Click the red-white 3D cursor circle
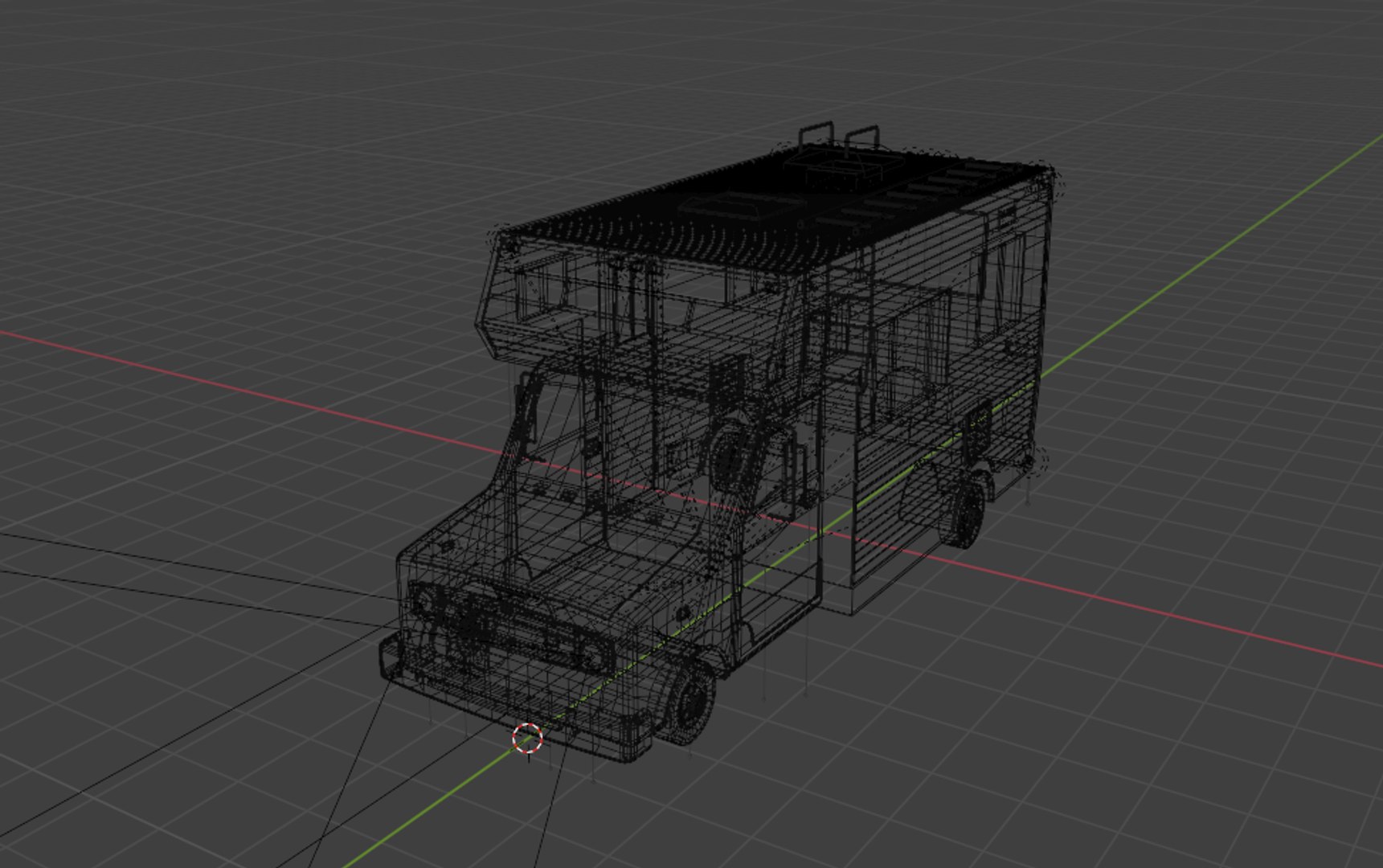The height and width of the screenshot is (868, 1383). [x=527, y=737]
